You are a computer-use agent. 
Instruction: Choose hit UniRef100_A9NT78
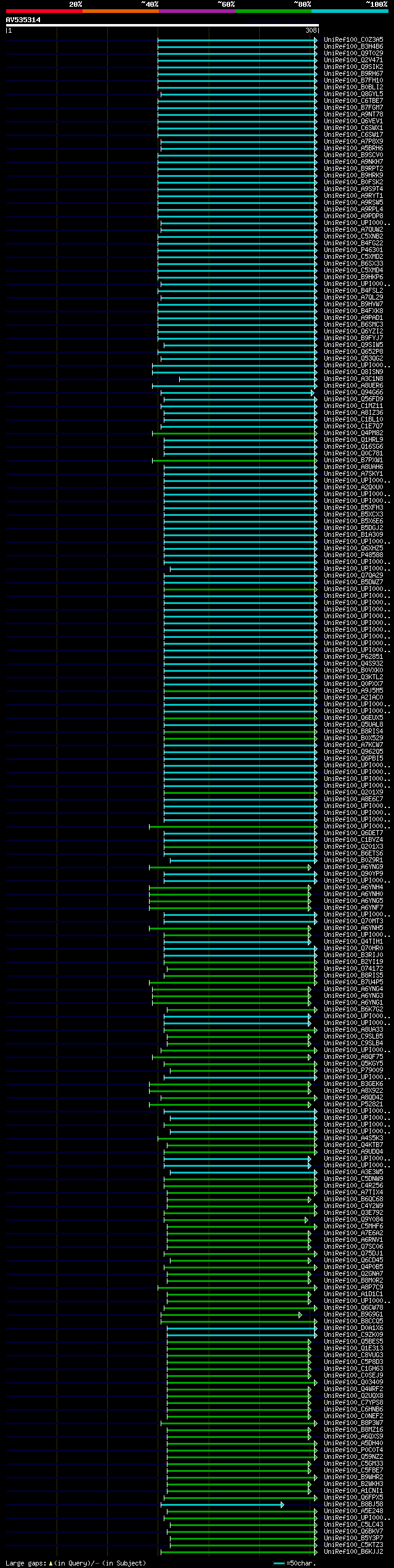coord(353,115)
